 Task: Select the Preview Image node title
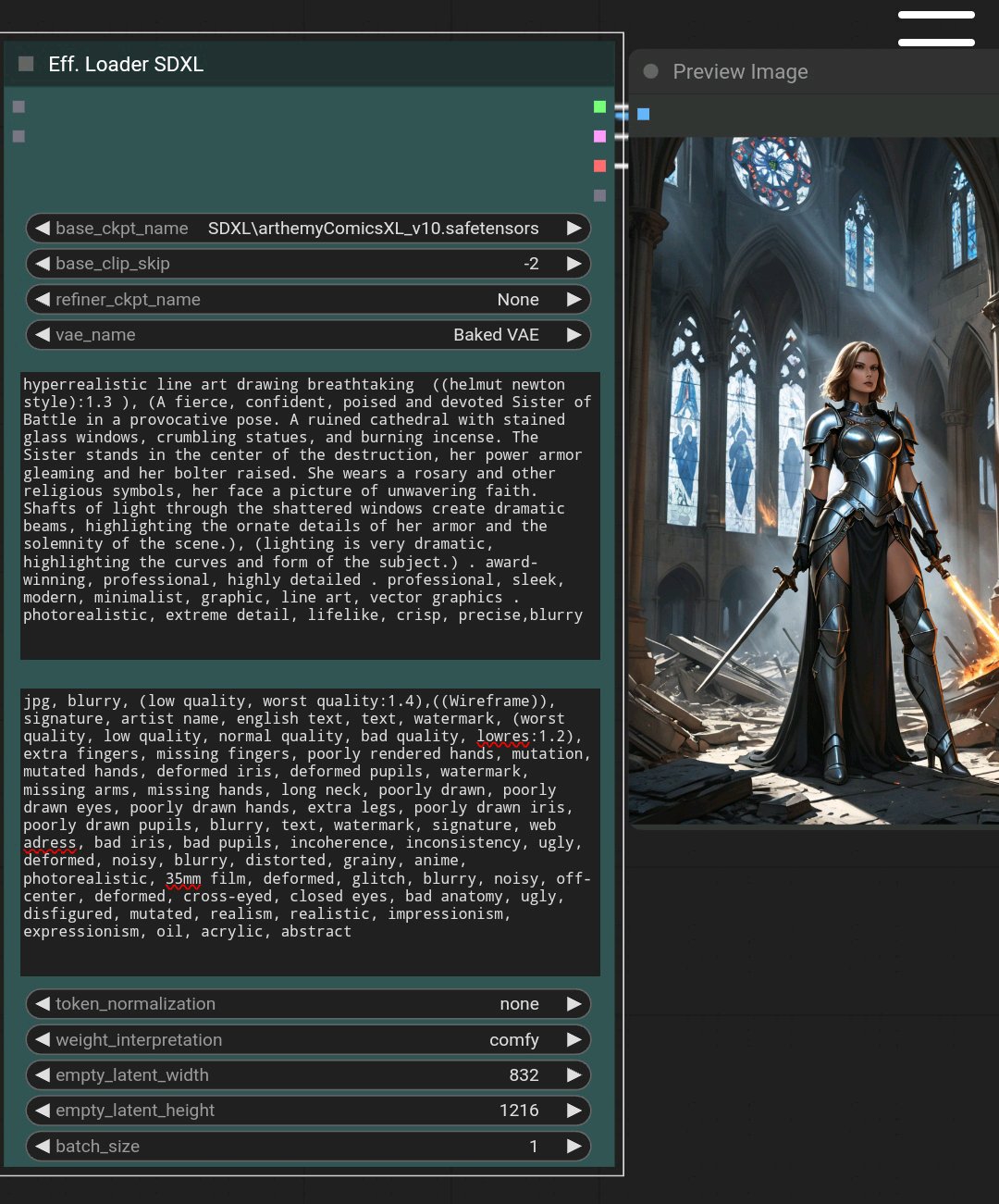tap(740, 71)
